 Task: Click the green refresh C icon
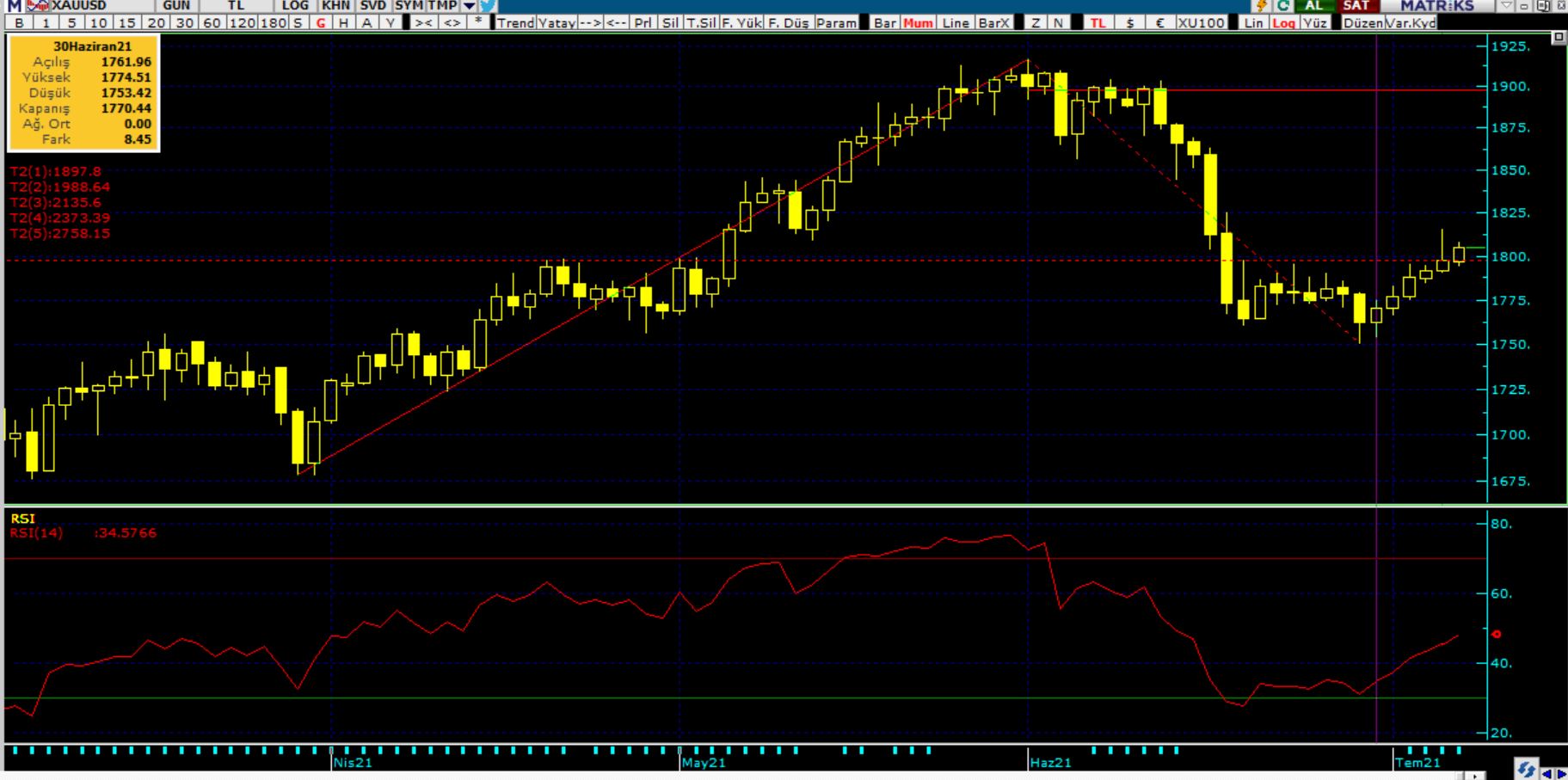(x=1282, y=6)
